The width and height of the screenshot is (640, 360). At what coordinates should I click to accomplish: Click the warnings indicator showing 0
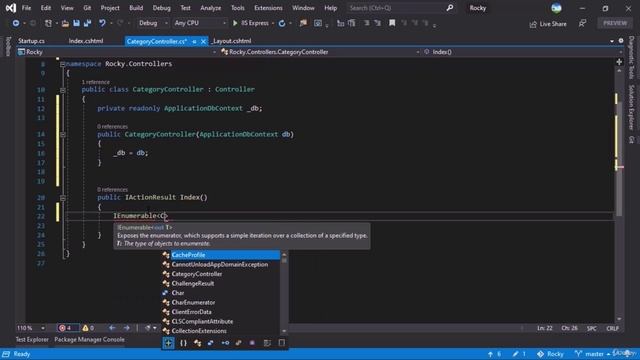(x=88, y=328)
